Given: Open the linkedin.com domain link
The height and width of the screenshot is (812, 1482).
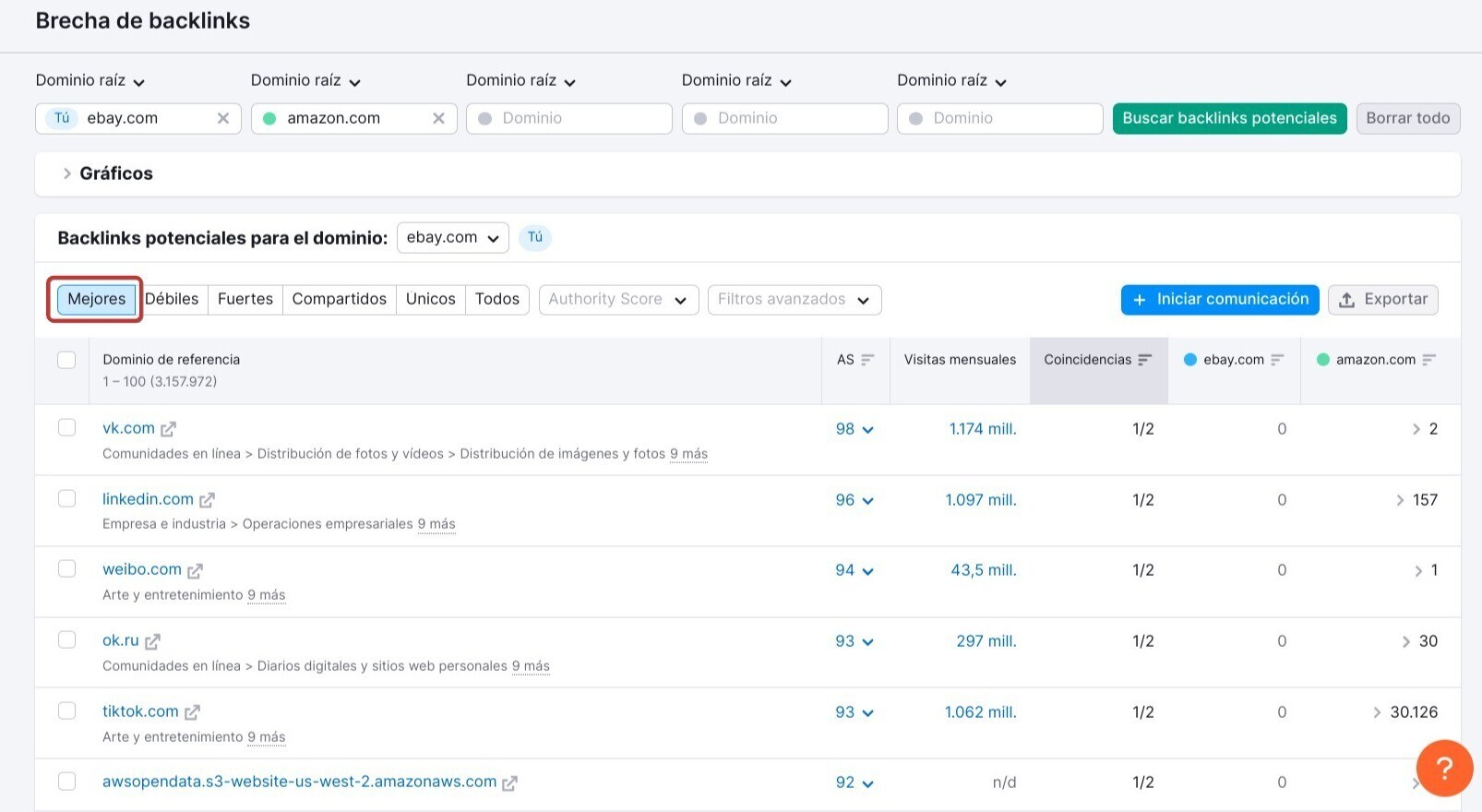Looking at the screenshot, I should pos(148,499).
